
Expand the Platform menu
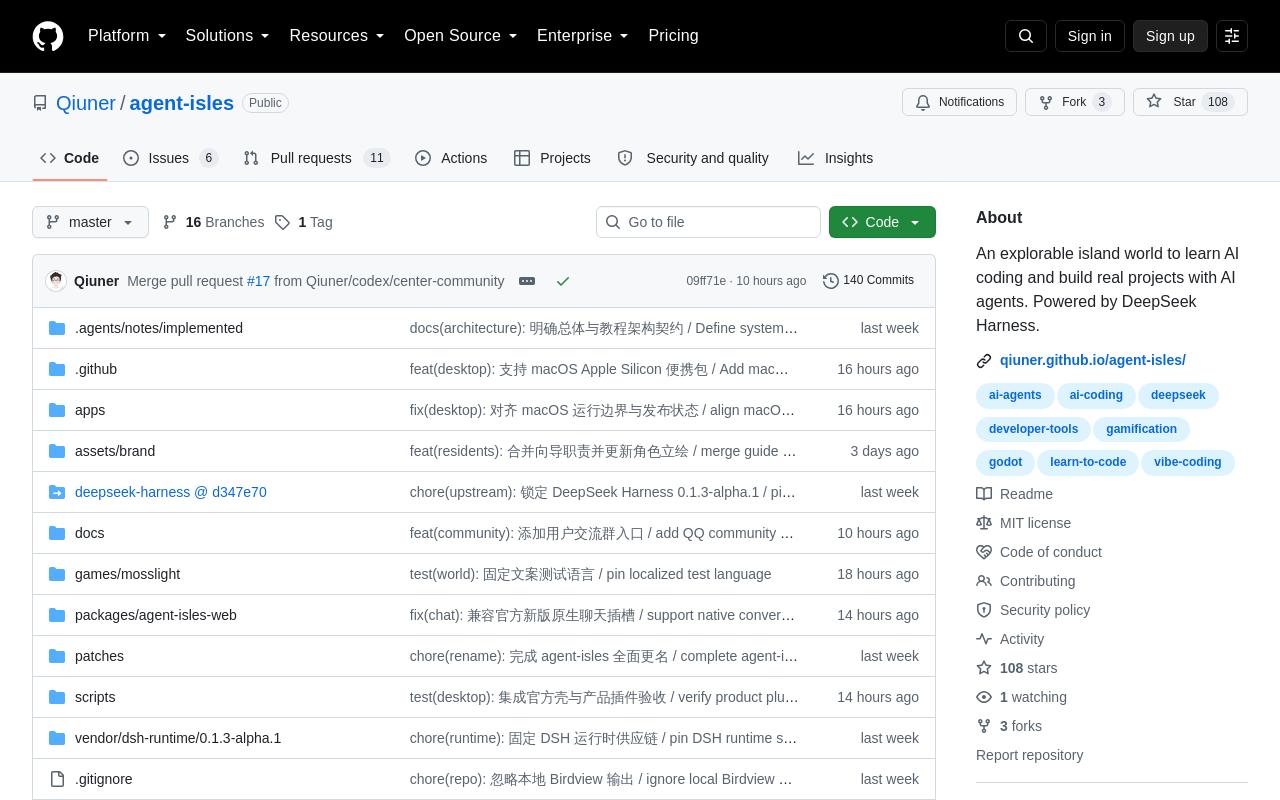tap(127, 36)
